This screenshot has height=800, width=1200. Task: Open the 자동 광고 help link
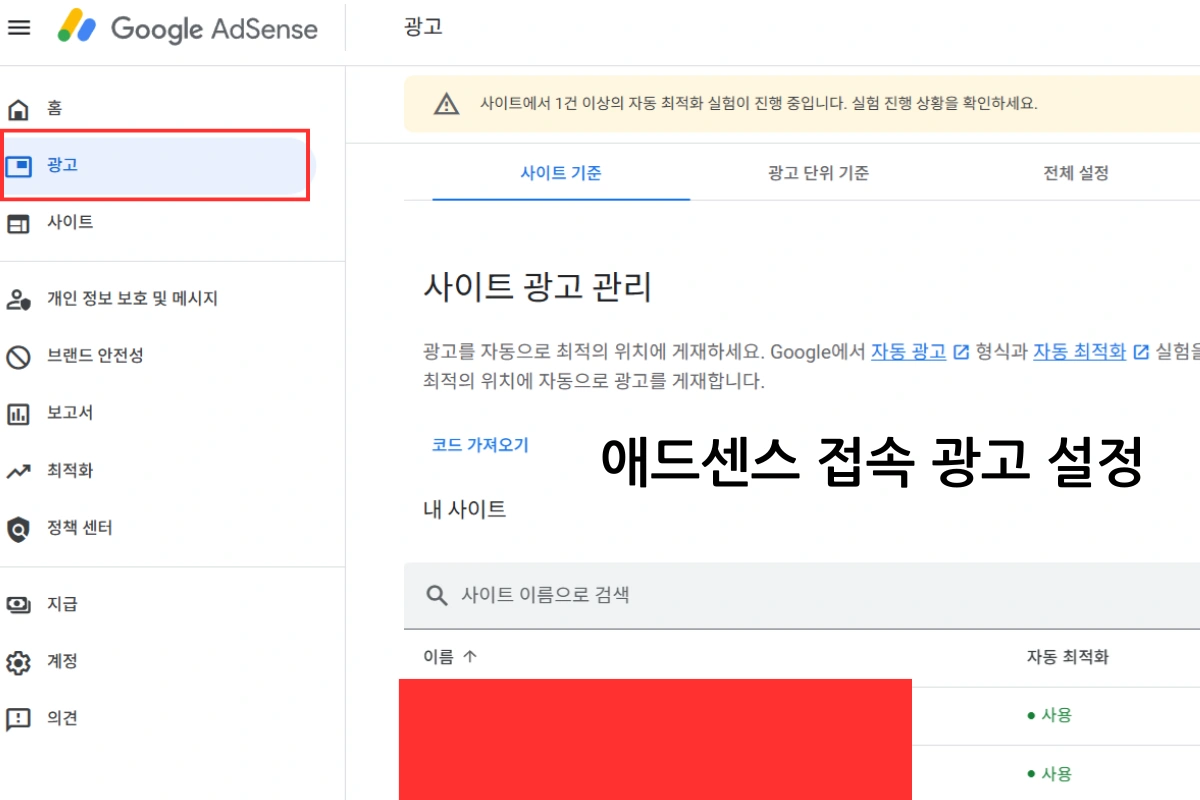coord(908,352)
